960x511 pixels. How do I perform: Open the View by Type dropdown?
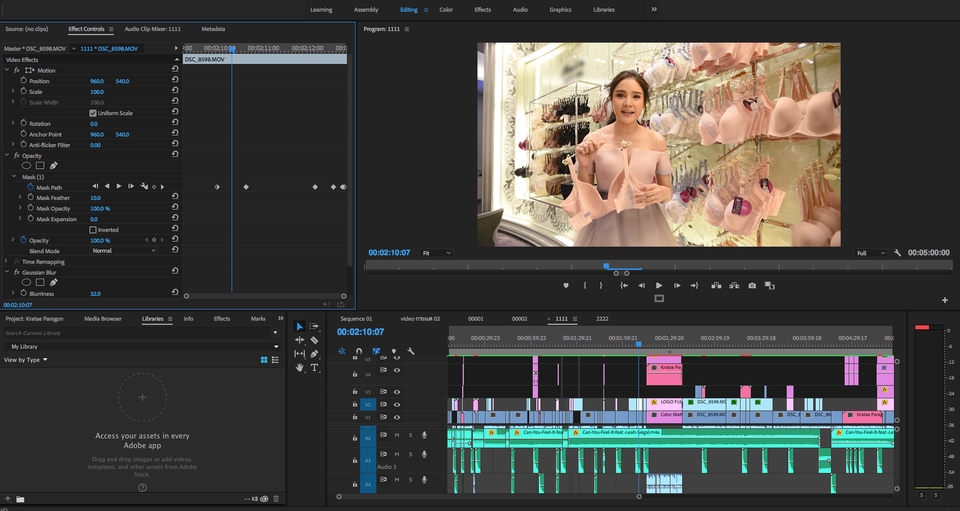pos(26,360)
